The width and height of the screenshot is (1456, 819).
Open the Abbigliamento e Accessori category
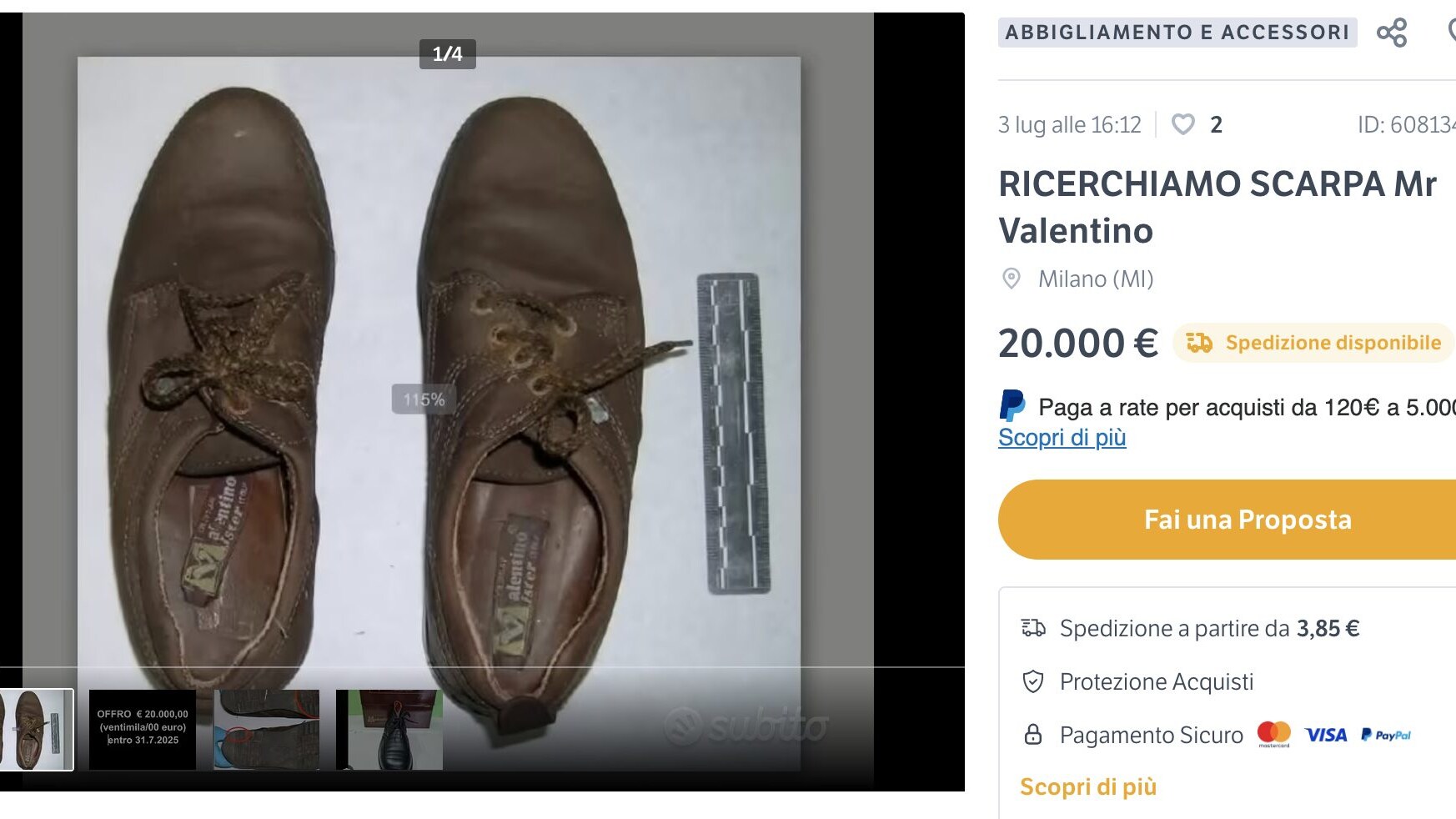pyautogui.click(x=1177, y=33)
